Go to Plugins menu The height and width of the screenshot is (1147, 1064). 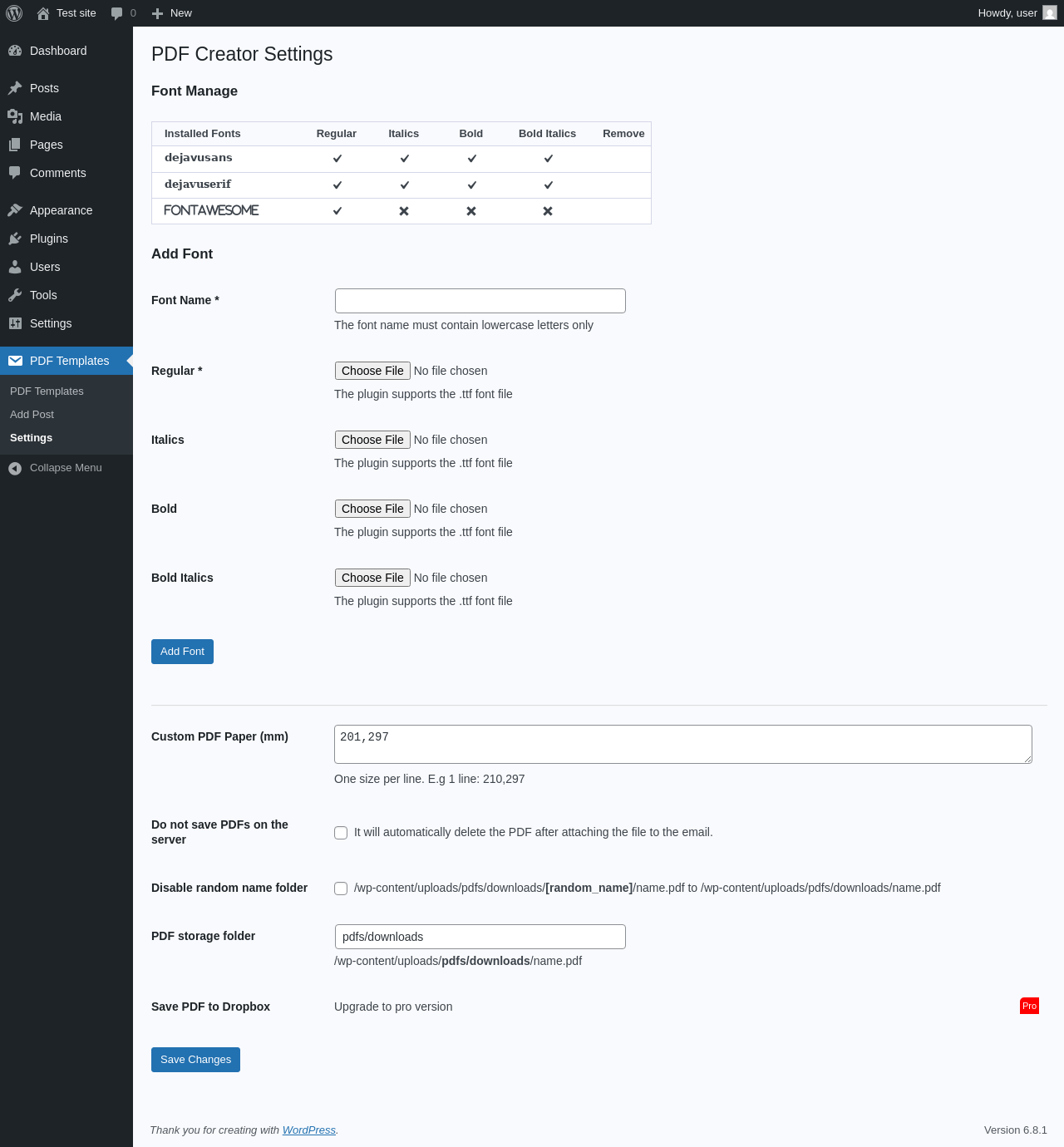[66, 239]
